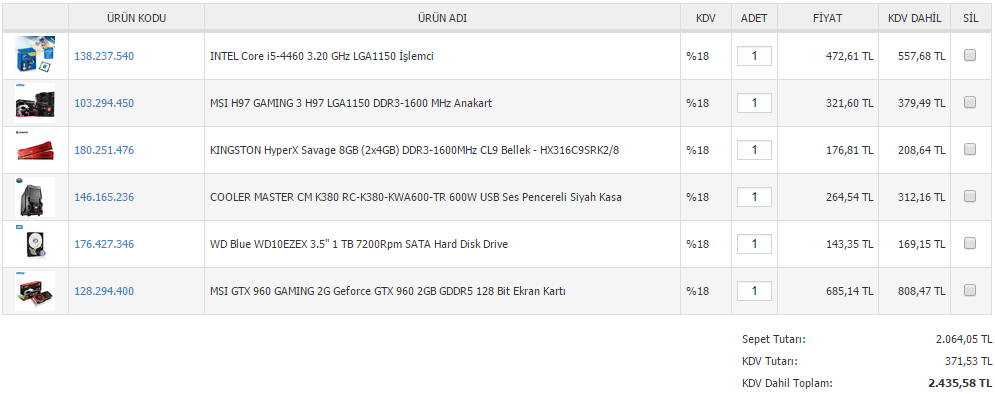Open product code link 138.237.540
Image resolution: width=995 pixels, height=394 pixels.
(x=104, y=56)
